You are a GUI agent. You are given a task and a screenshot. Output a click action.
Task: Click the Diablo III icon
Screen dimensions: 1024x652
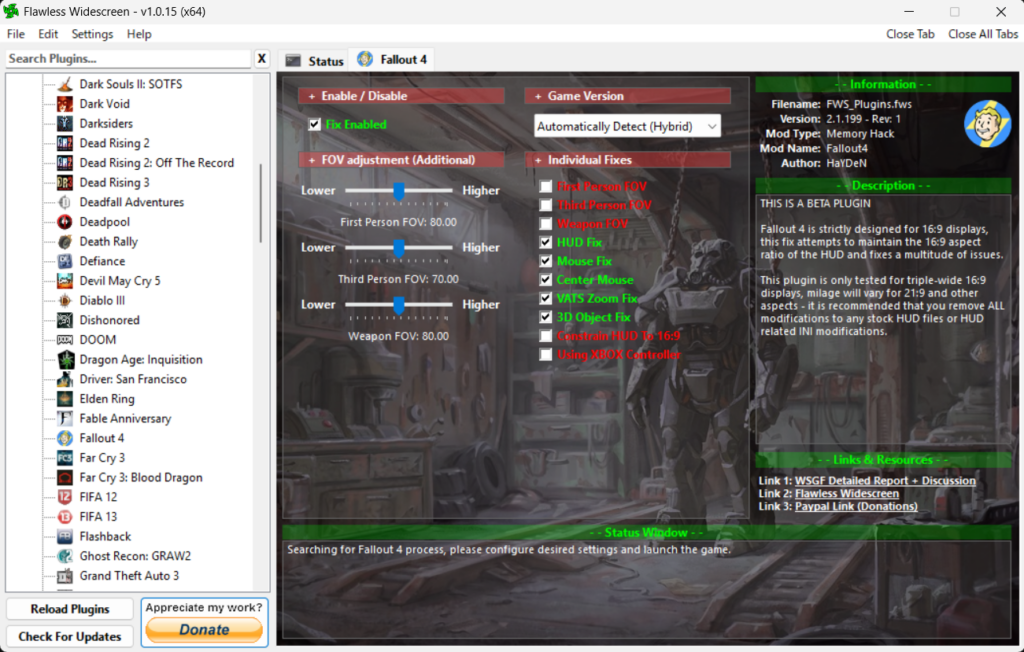point(65,301)
